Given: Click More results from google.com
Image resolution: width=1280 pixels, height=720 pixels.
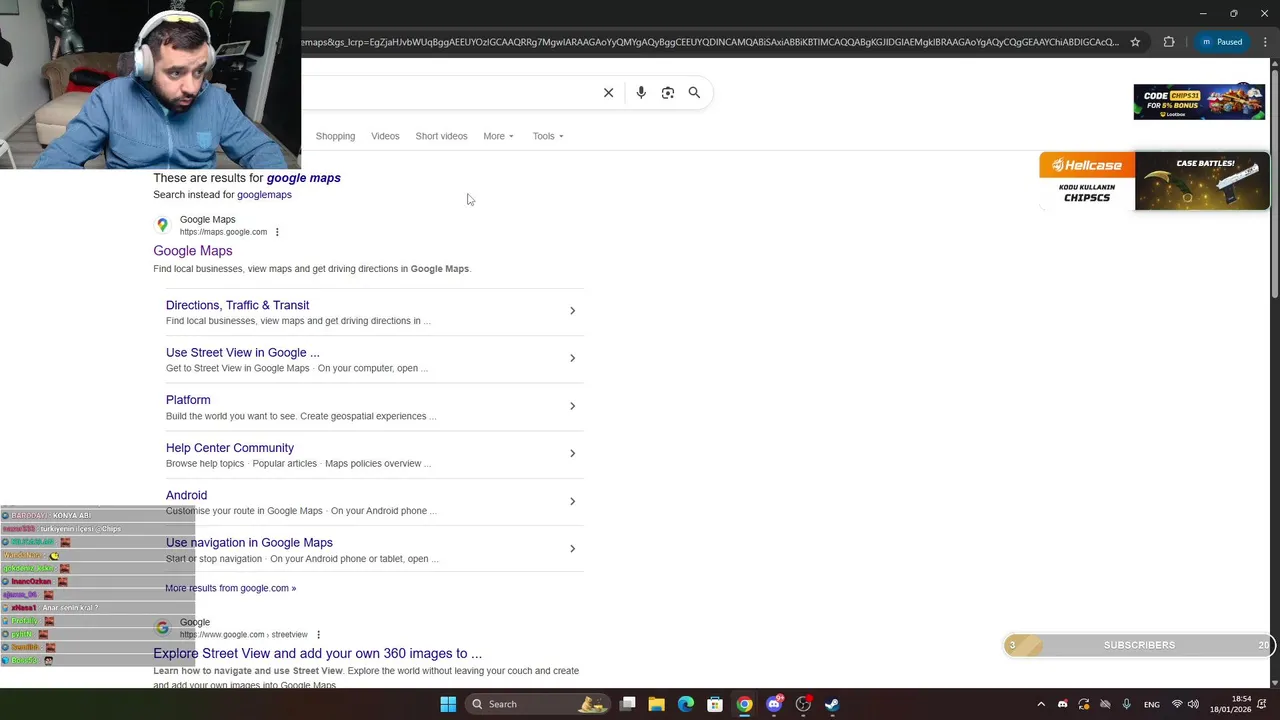Looking at the screenshot, I should (x=231, y=588).
